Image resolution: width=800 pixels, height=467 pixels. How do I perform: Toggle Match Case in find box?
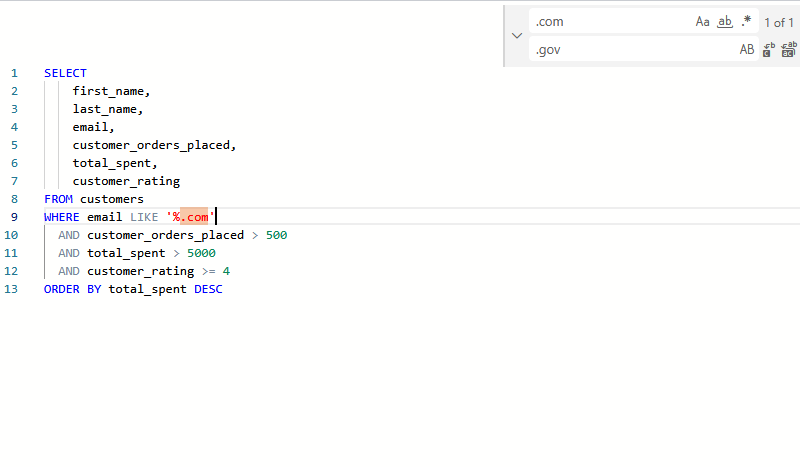pyautogui.click(x=703, y=22)
